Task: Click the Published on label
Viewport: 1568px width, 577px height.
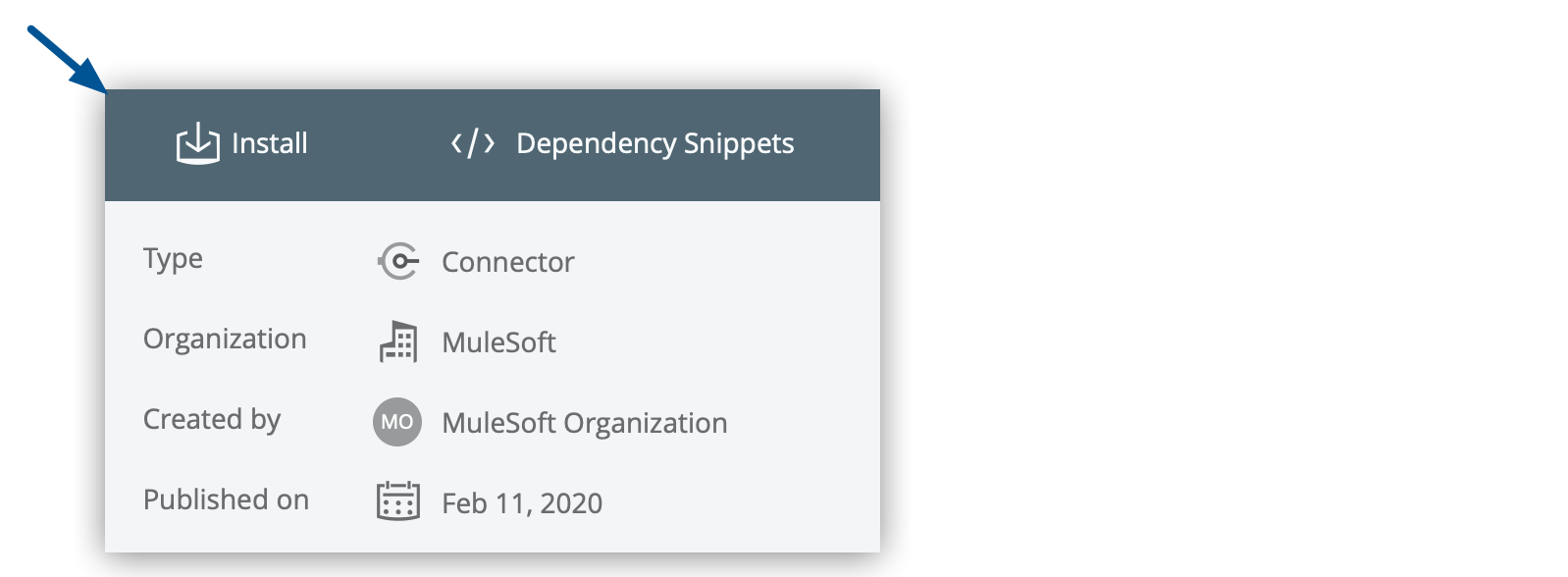Action: click(x=226, y=499)
